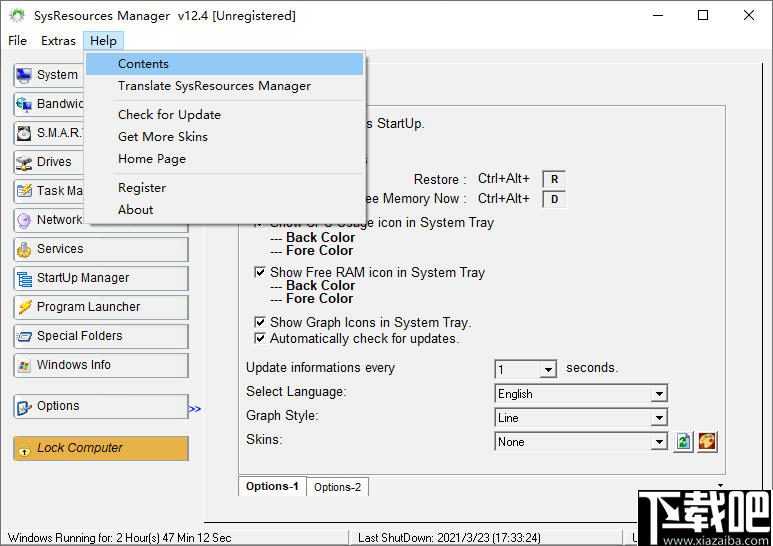Click the refresh skins icon
This screenshot has width=773, height=546.
[683, 442]
